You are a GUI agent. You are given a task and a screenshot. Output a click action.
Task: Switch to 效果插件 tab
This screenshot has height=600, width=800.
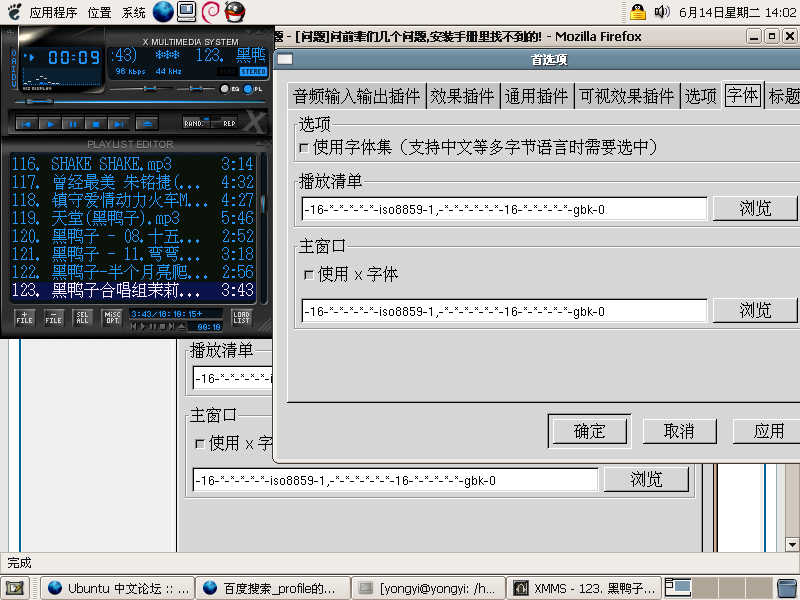click(x=462, y=96)
